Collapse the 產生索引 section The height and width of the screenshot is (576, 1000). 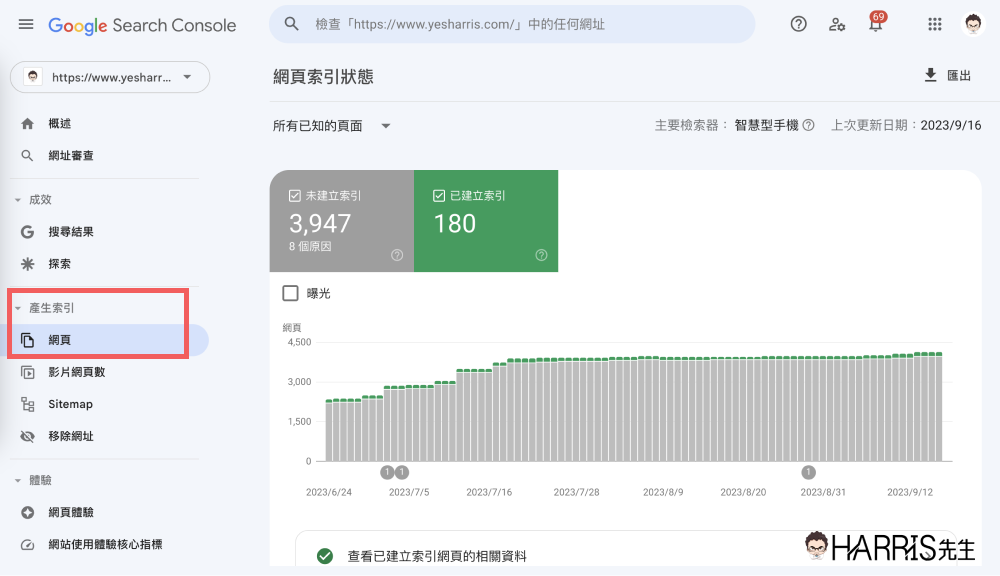(18, 309)
